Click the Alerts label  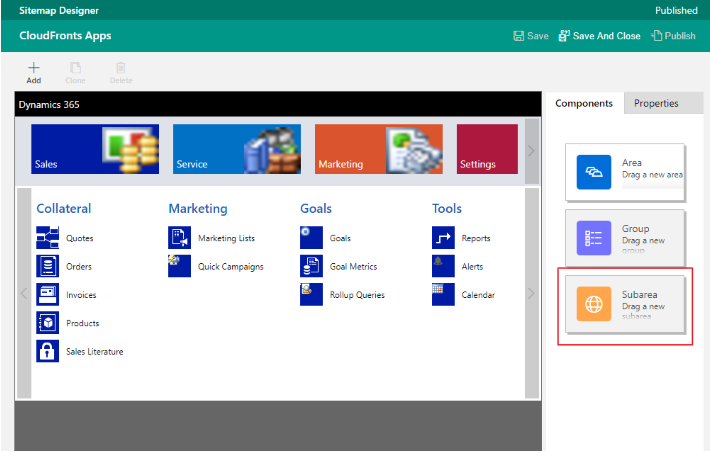472,267
